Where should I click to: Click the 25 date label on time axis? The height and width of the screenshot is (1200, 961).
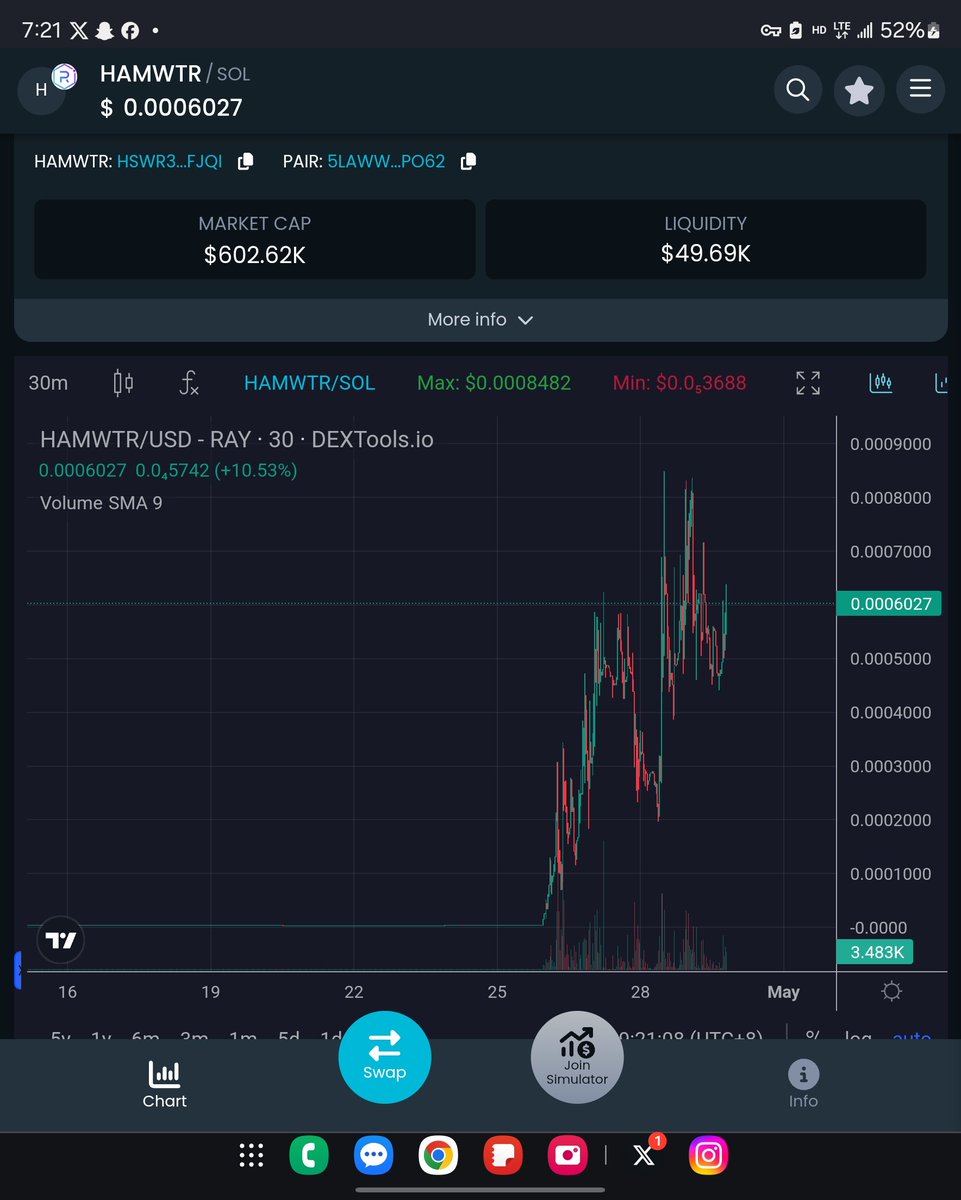(x=497, y=992)
